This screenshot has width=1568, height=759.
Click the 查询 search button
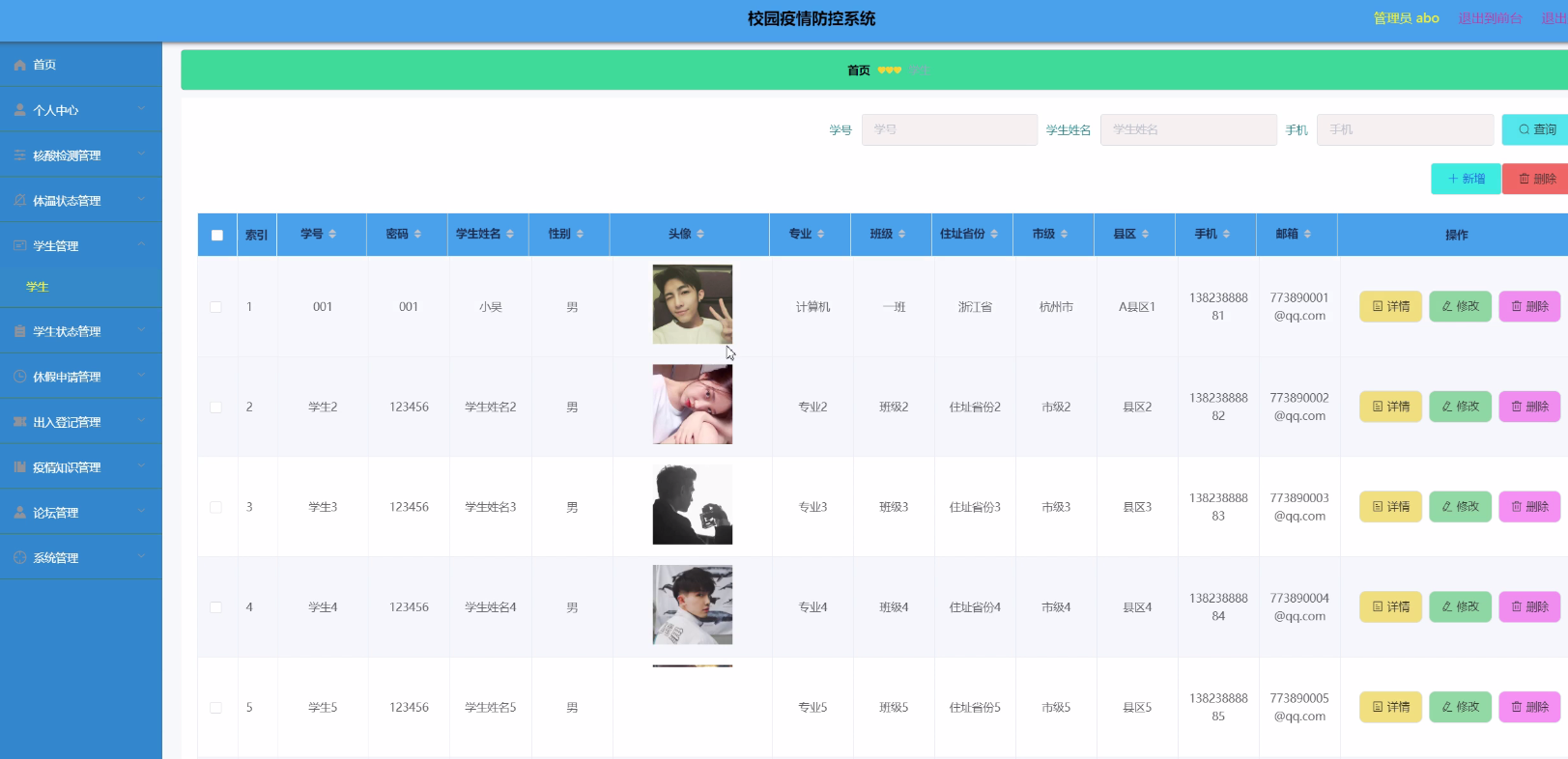pos(1536,129)
